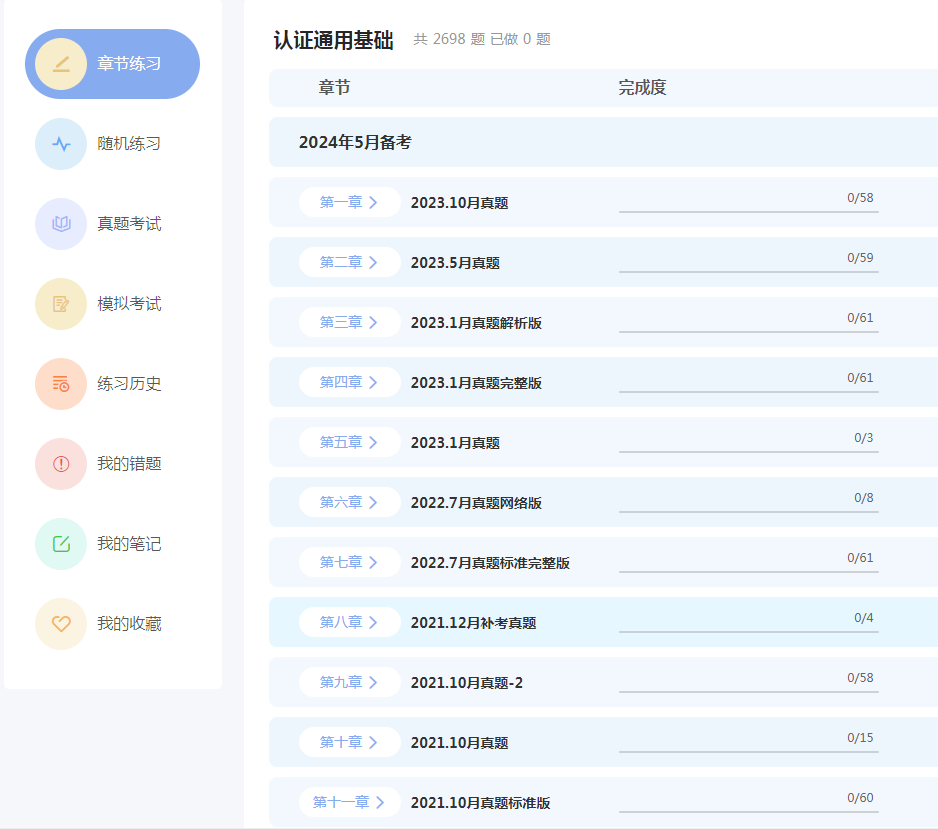Click the 认证通用基础 page title

[x=333, y=40]
